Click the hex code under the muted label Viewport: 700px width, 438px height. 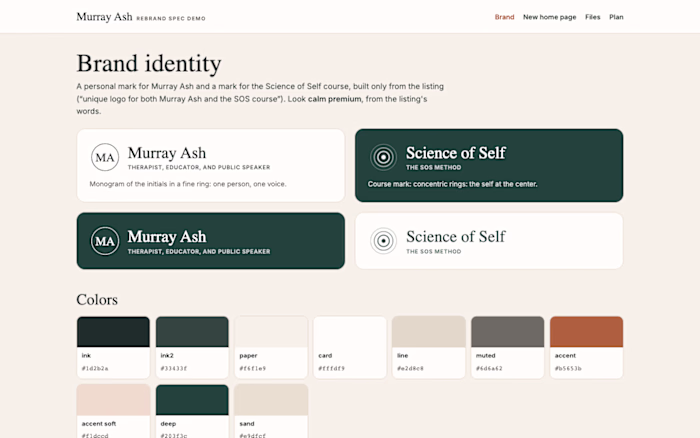[x=489, y=368]
